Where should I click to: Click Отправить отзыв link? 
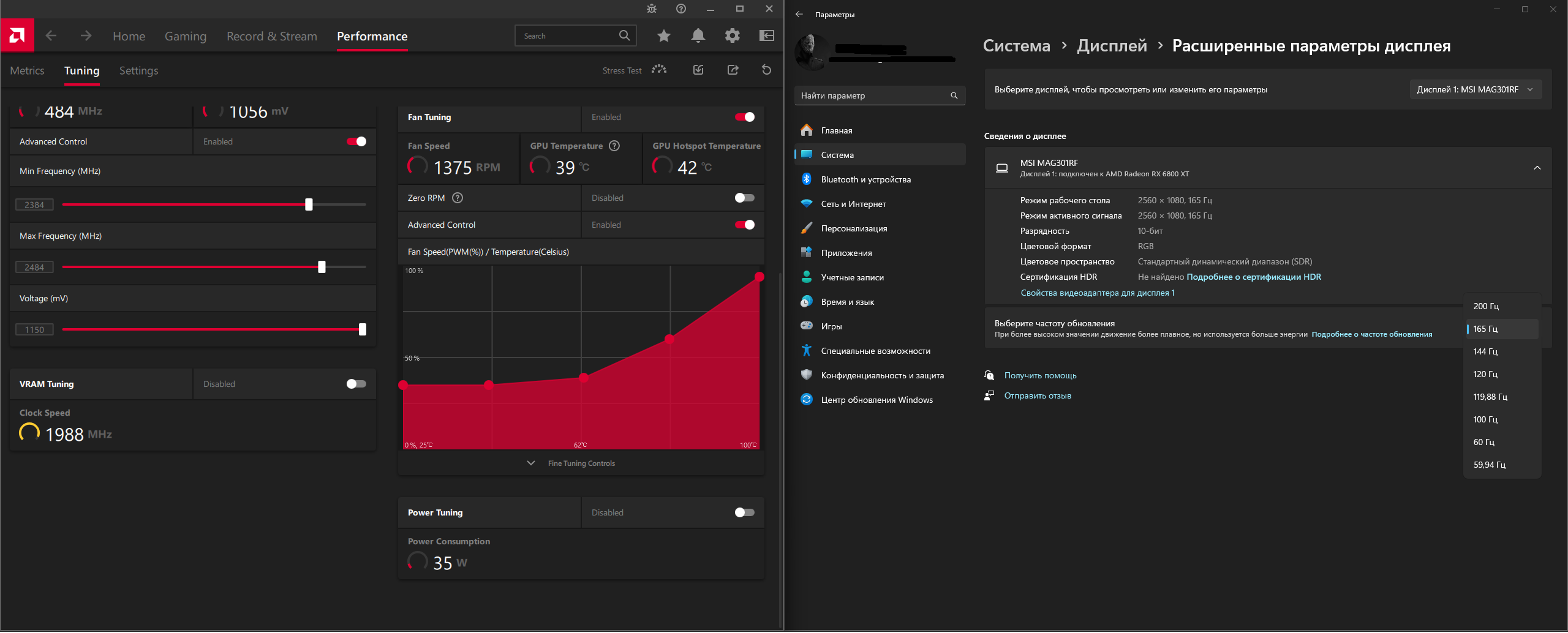pos(1038,395)
